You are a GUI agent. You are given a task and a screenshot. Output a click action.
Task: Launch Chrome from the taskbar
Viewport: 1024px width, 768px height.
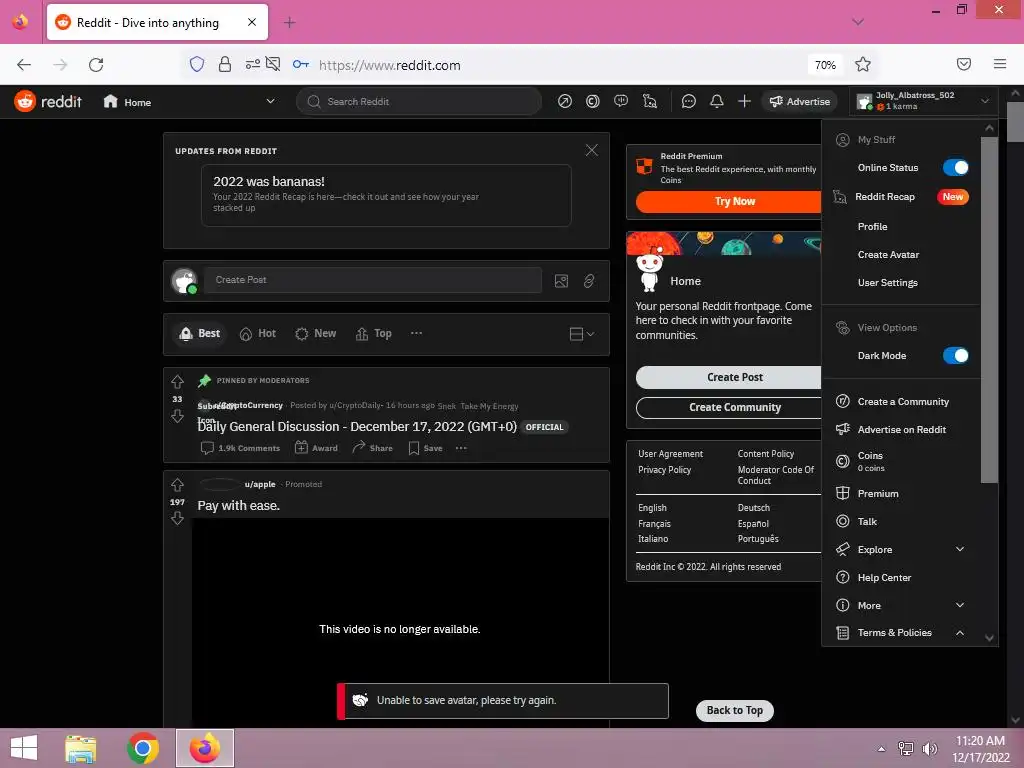143,748
